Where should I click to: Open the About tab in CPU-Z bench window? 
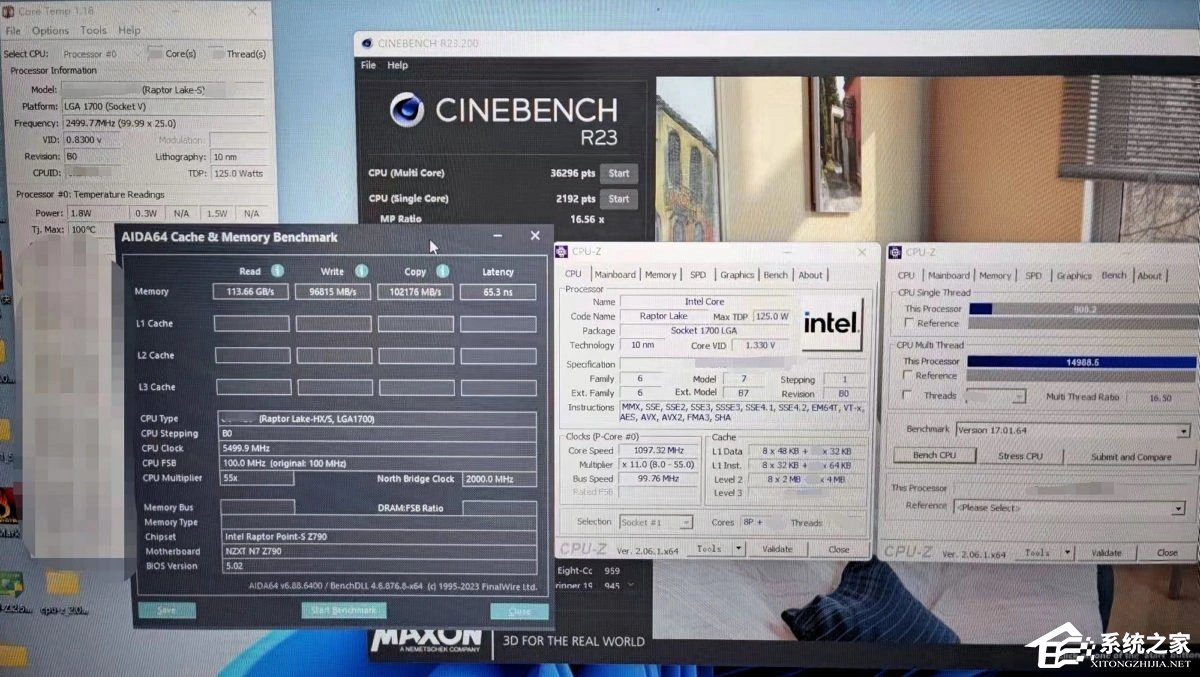[1150, 275]
